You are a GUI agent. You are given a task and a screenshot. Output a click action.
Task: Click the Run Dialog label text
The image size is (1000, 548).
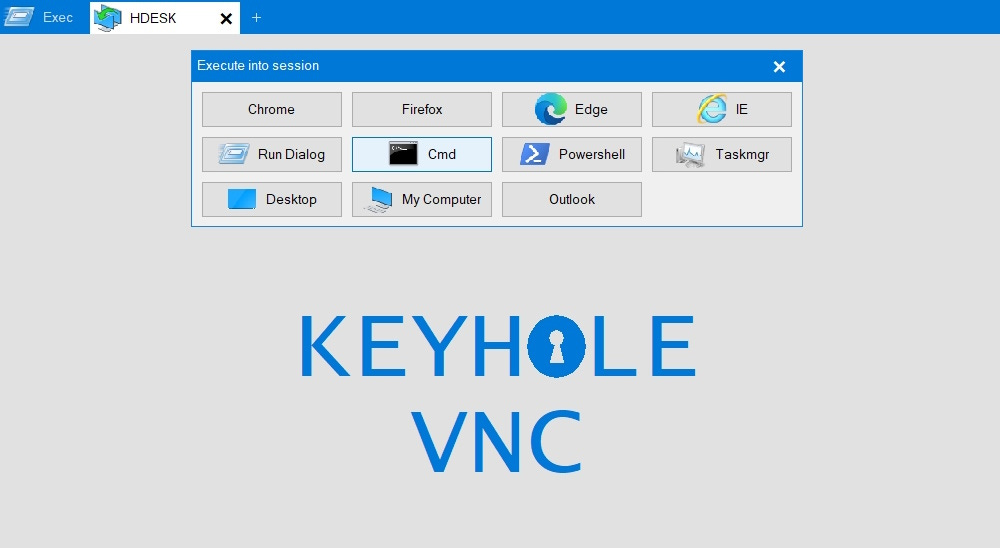point(291,154)
